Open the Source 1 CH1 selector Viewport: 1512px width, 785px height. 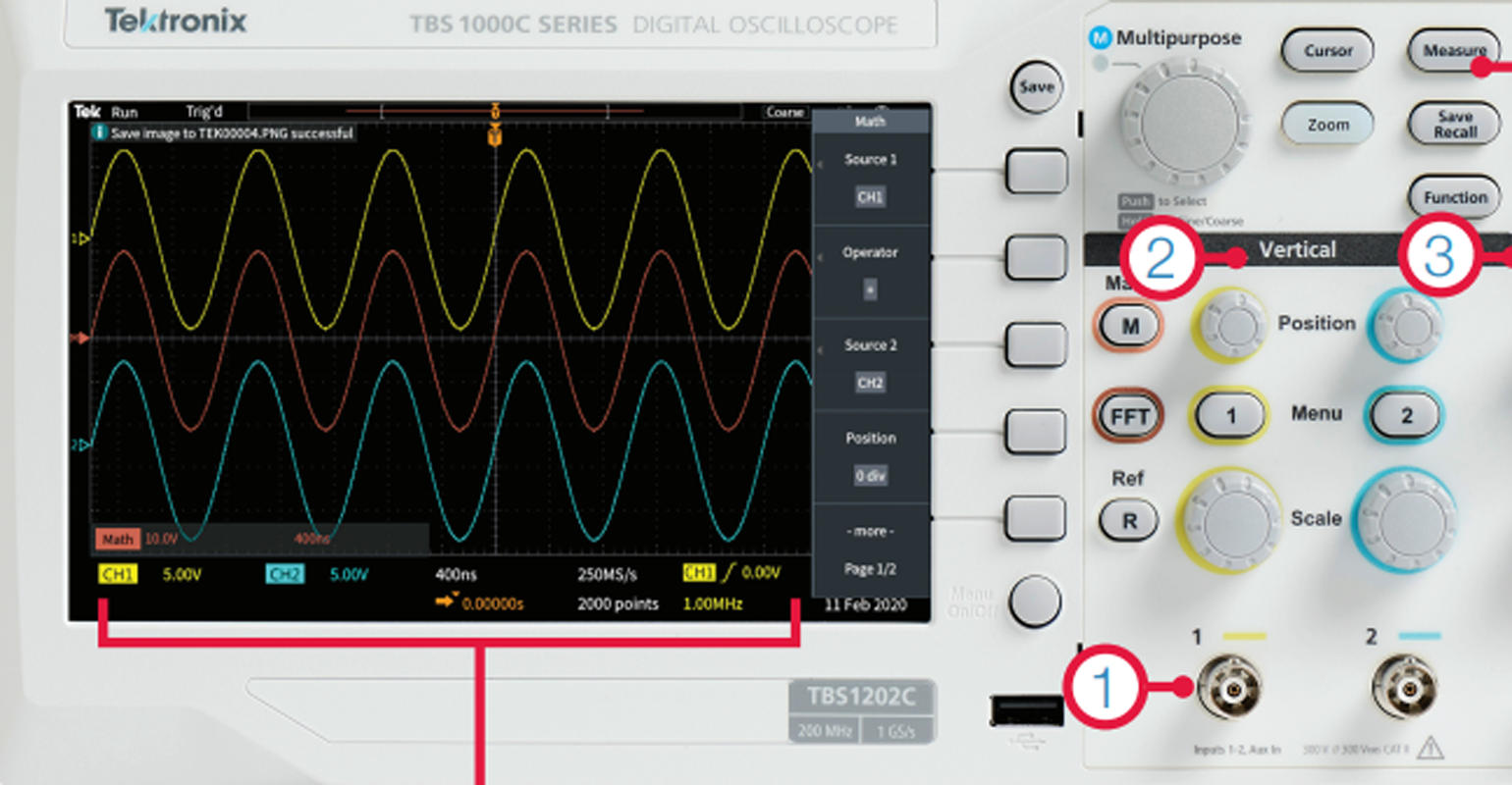pyautogui.click(x=869, y=177)
